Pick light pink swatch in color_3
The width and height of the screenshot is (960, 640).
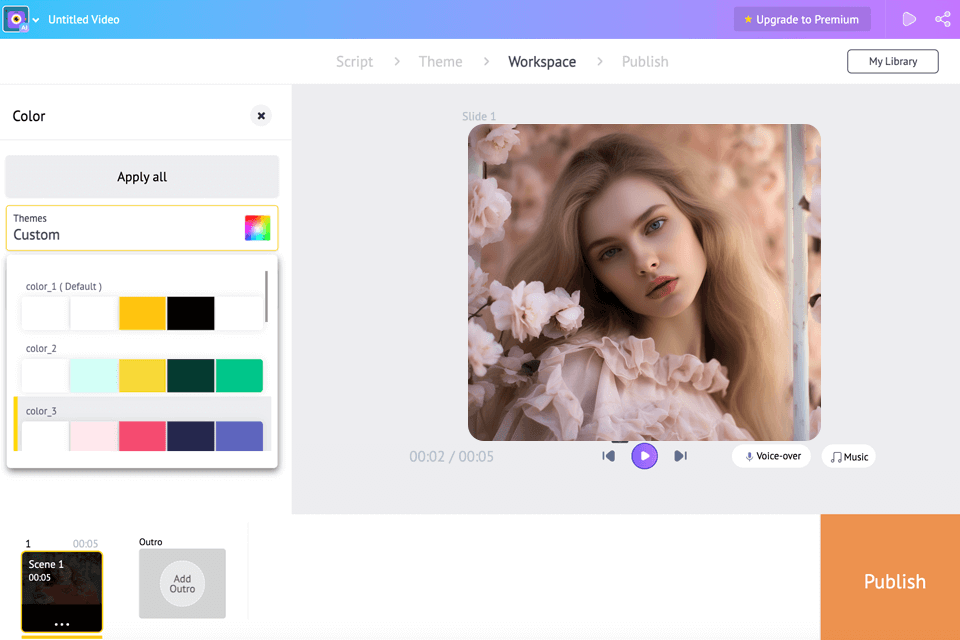pyautogui.click(x=93, y=436)
